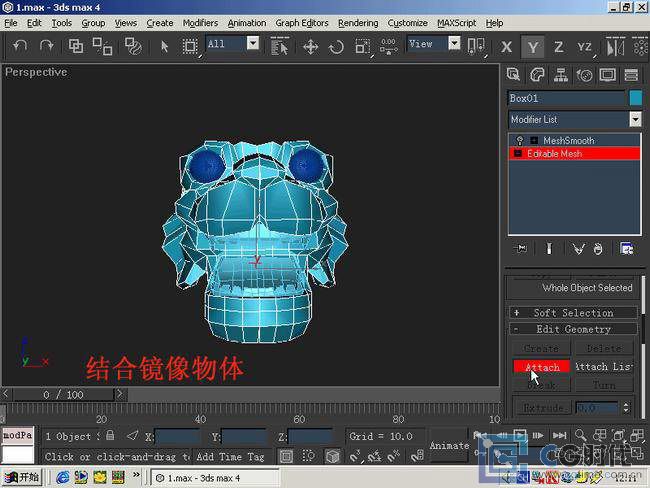Screen dimensions: 650x488
Task: Select the Link objects tool
Action: tap(76, 46)
